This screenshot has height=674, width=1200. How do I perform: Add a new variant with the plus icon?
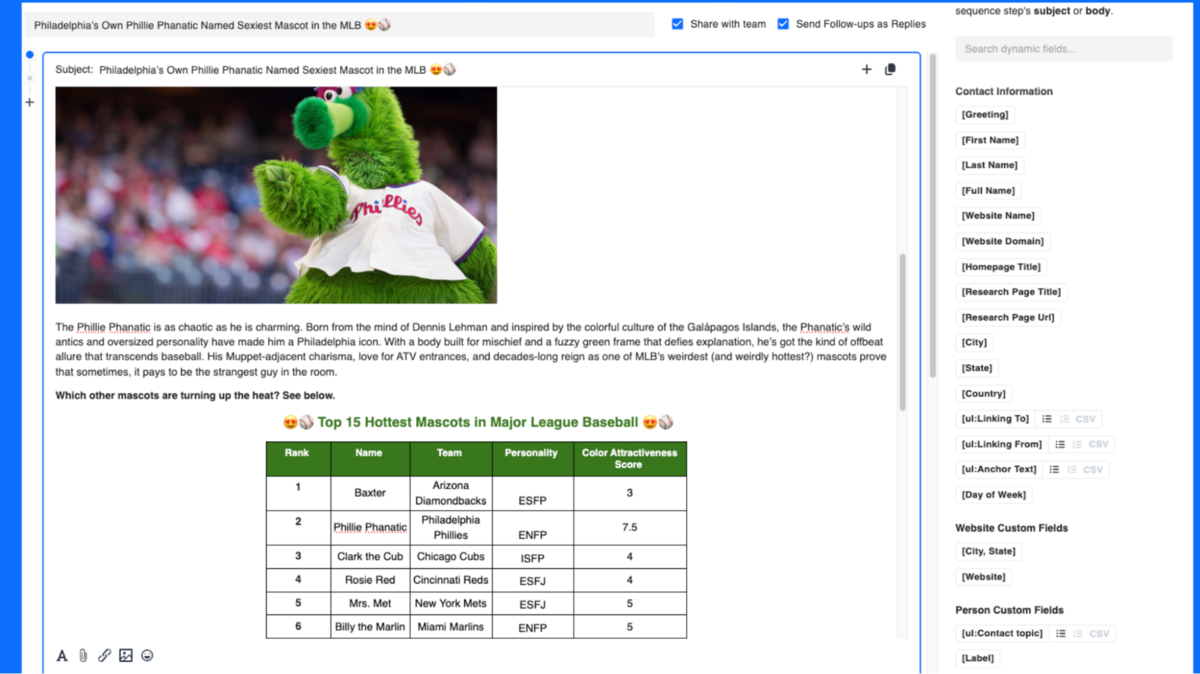point(866,69)
